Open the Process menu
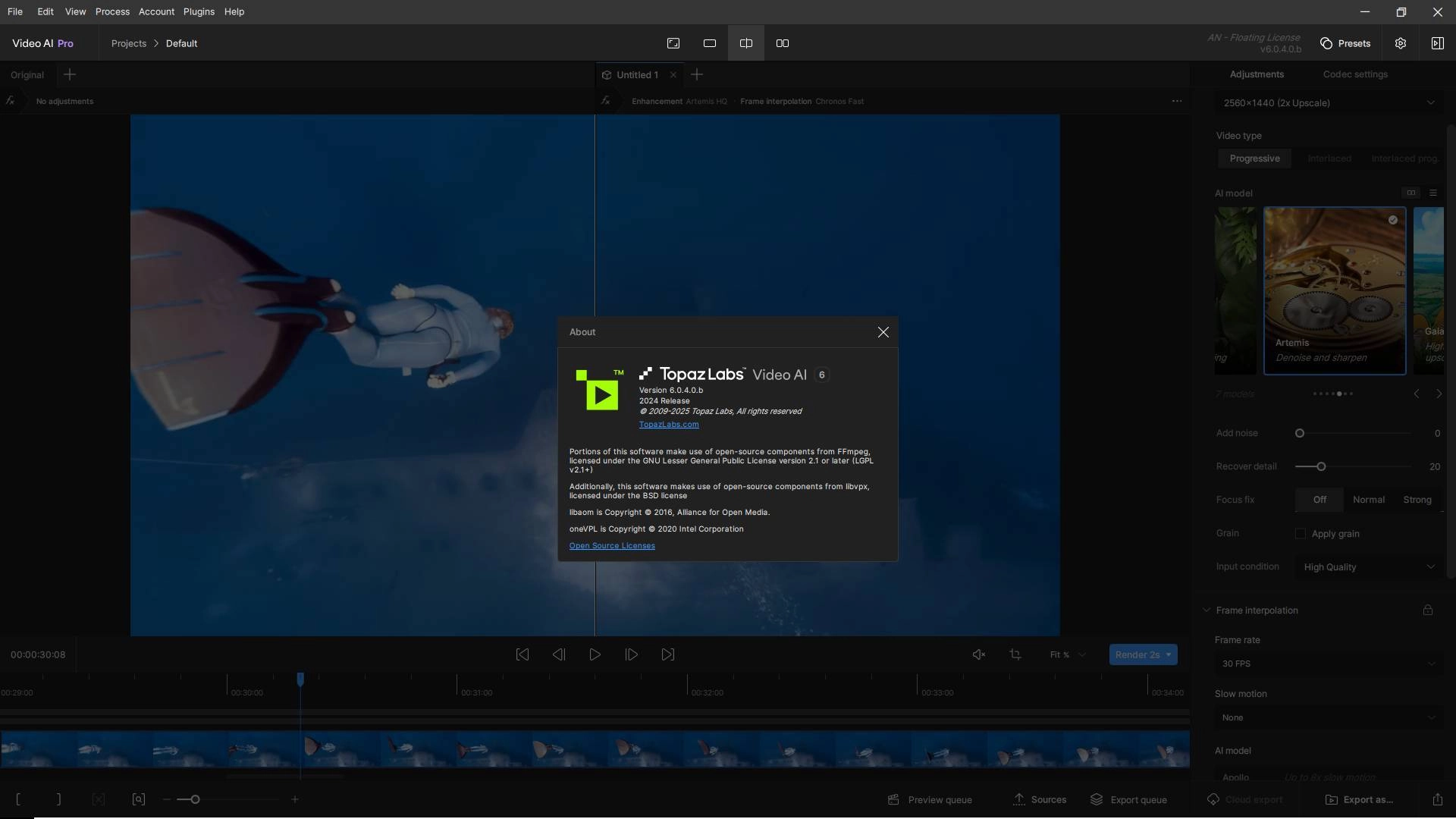Viewport: 1456px width, 819px height. pyautogui.click(x=112, y=11)
